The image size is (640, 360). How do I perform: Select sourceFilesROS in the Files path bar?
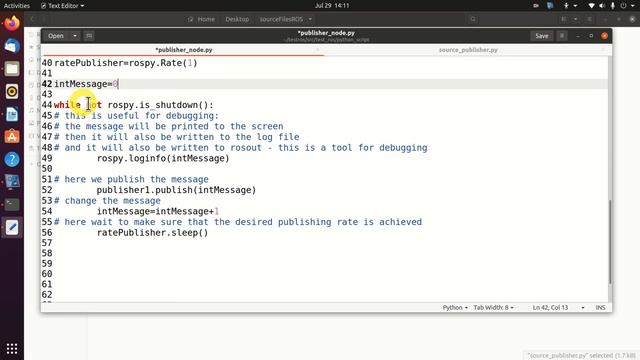281,19
